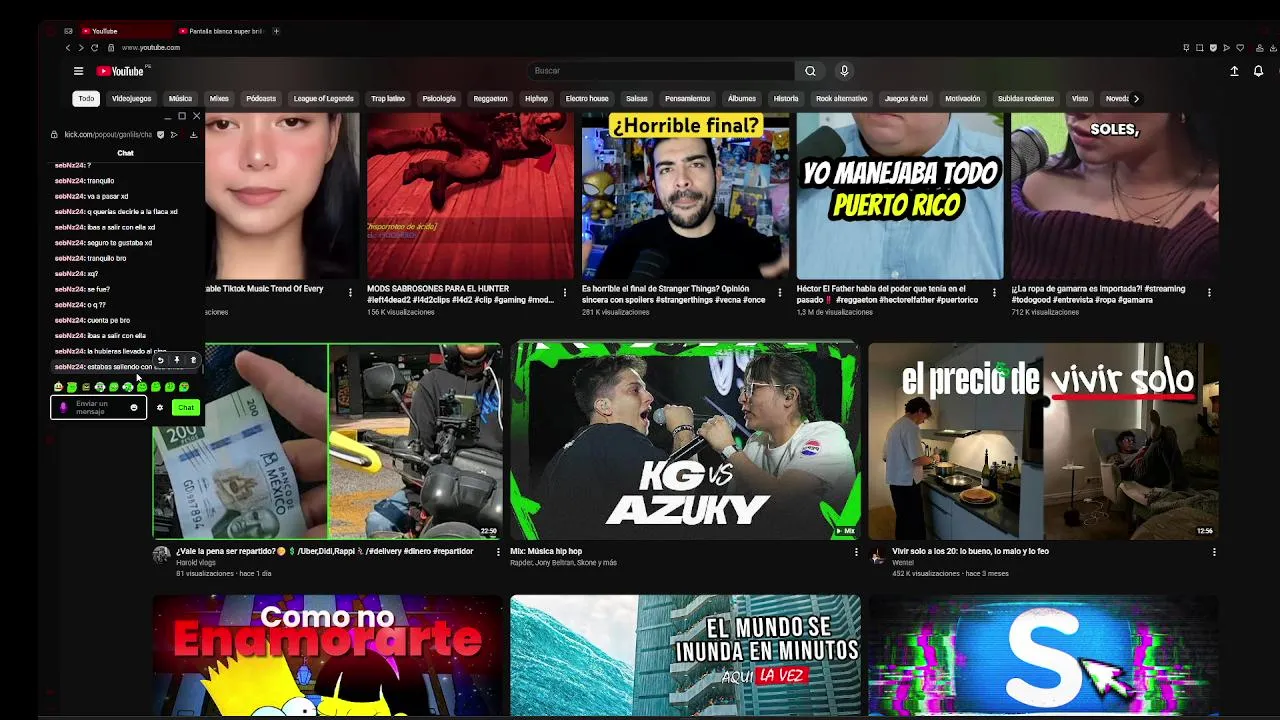The height and width of the screenshot is (720, 1280).
Task: Go back with the browser back arrow
Action: (x=68, y=47)
